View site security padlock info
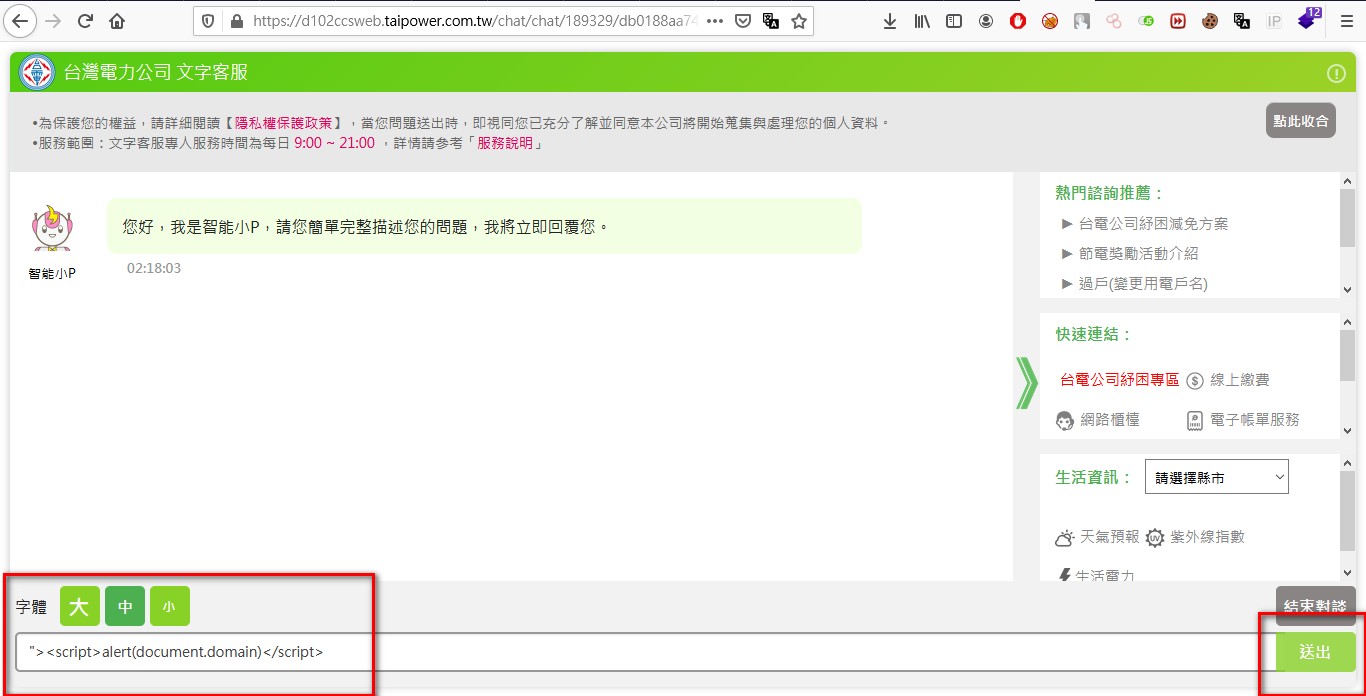The height and width of the screenshot is (696, 1366). tap(236, 21)
